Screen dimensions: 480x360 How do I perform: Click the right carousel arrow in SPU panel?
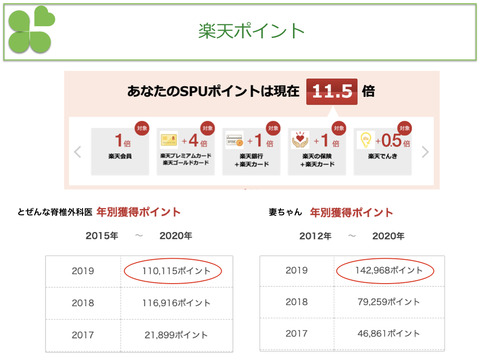pos(425,152)
